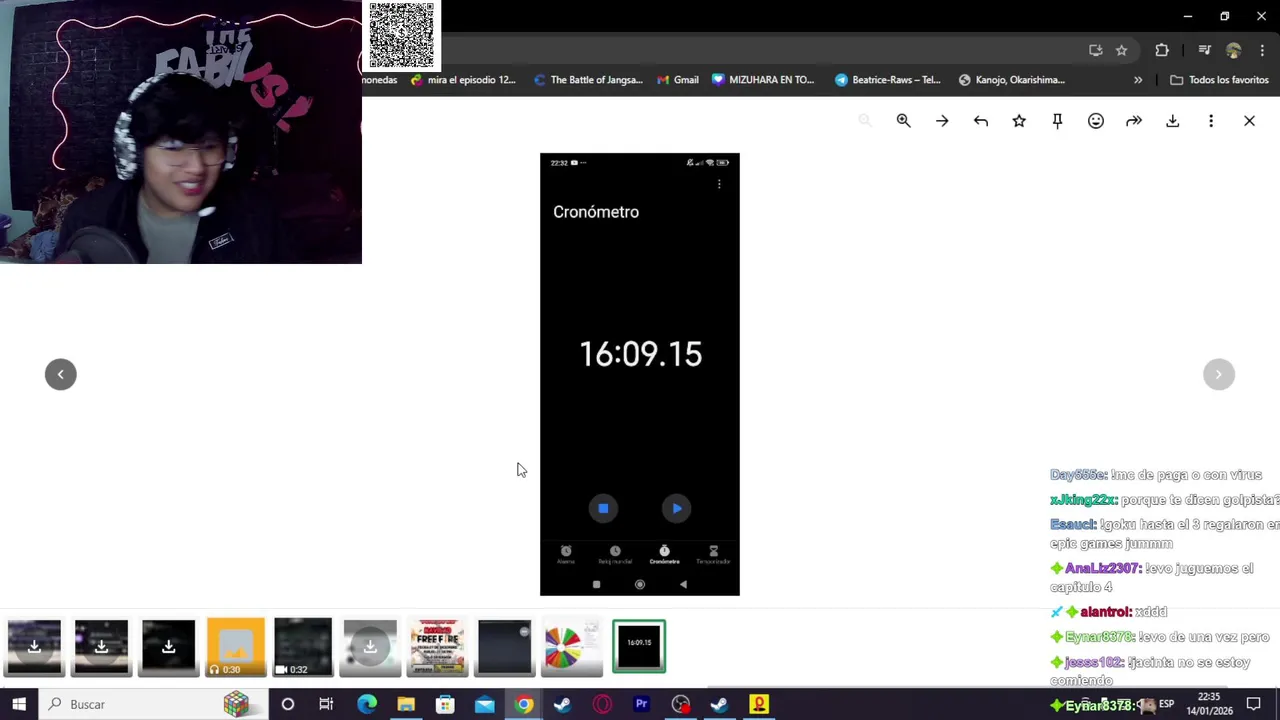Open the second downloadable thumbnail
Viewport: 1280px width, 720px height.
pyautogui.click(x=101, y=646)
